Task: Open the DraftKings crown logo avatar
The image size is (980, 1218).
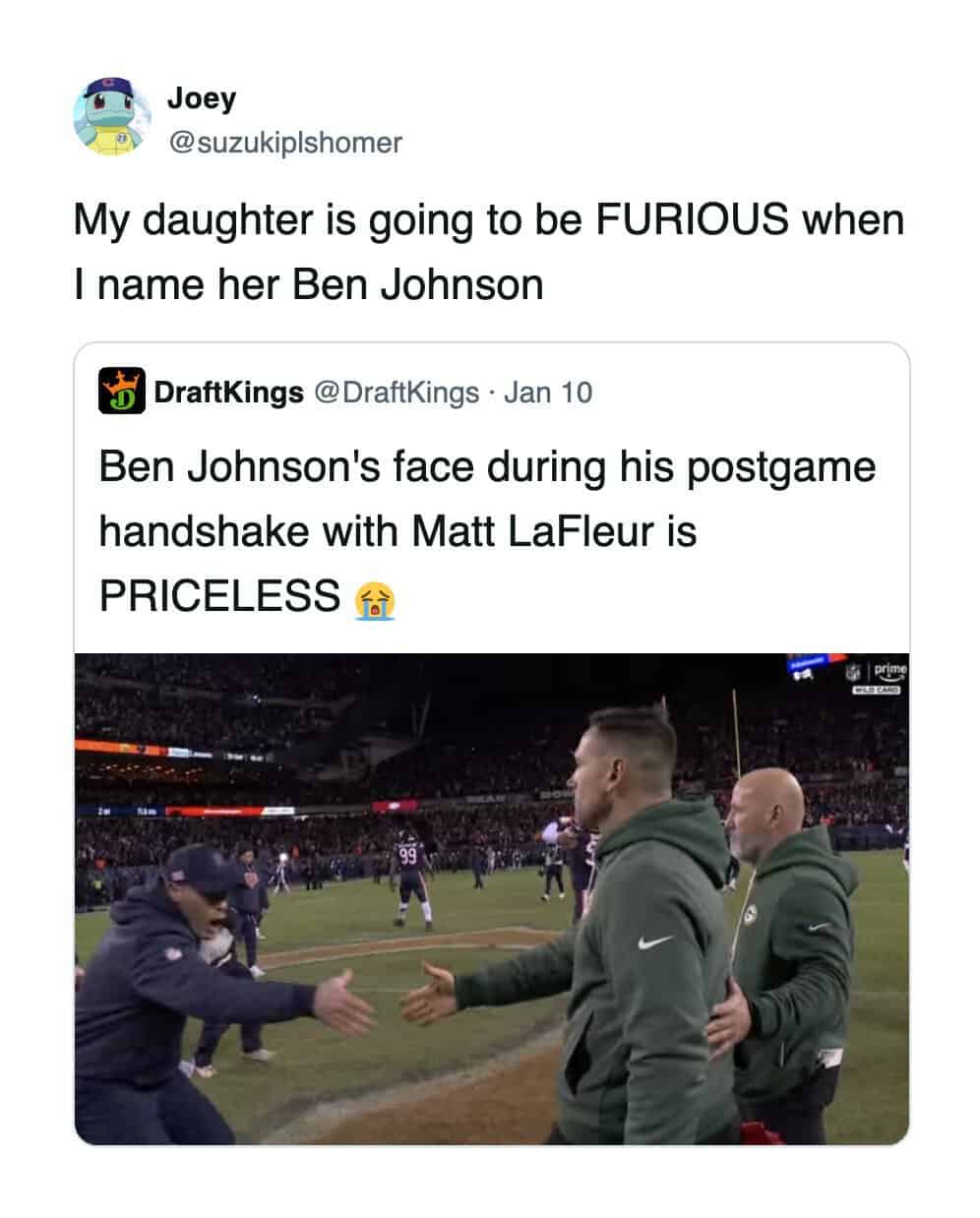Action: [x=122, y=392]
